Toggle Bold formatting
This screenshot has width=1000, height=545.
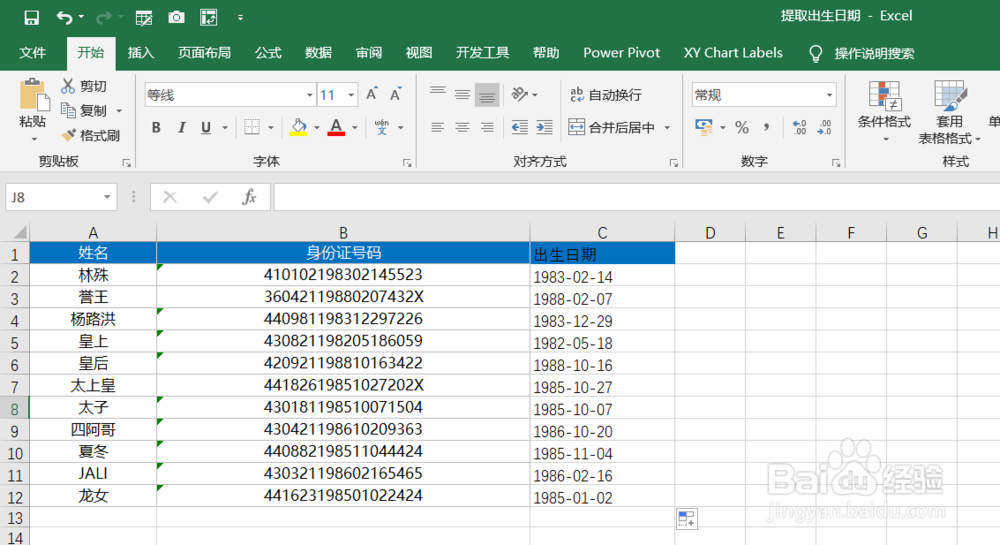(156, 127)
